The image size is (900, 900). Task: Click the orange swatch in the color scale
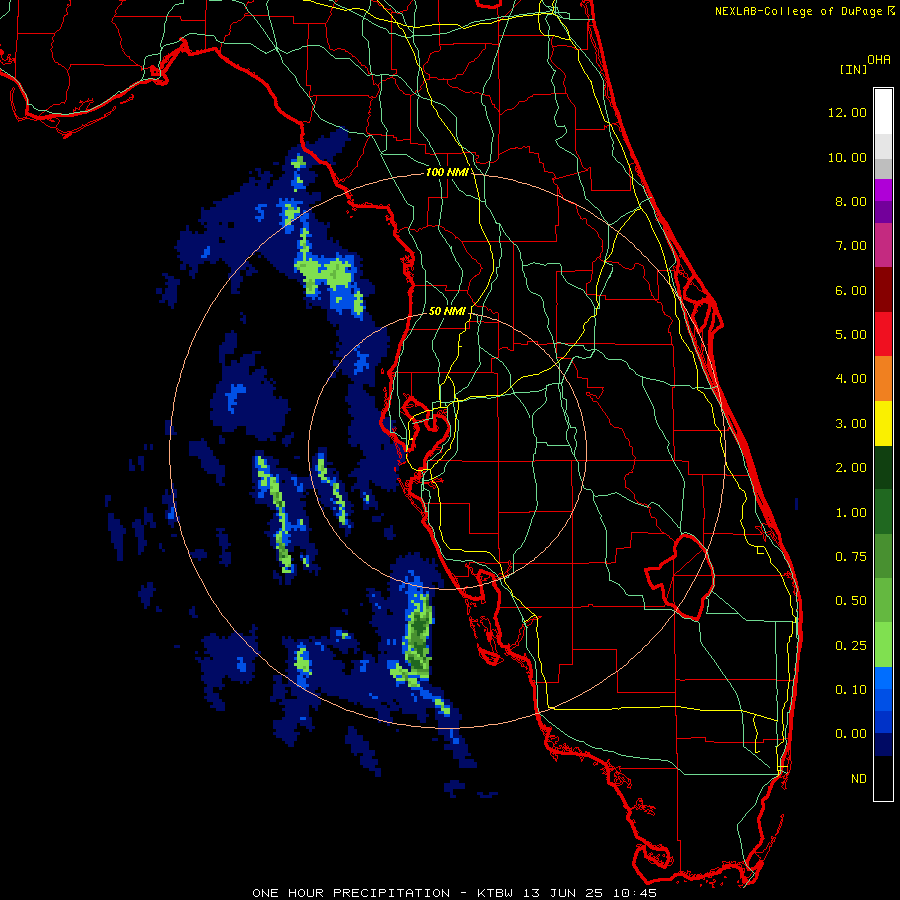click(883, 379)
